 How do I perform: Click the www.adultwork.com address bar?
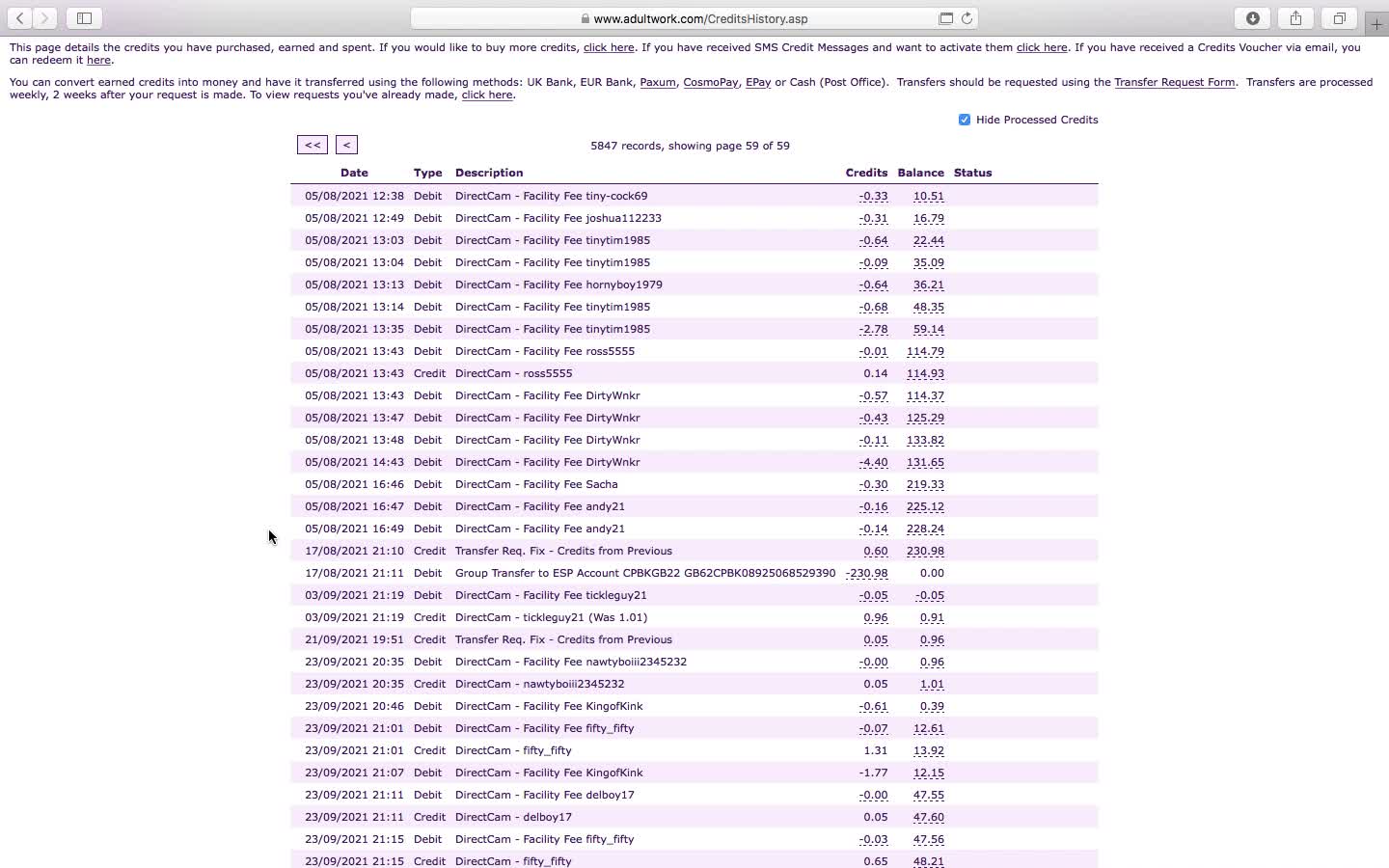(694, 18)
